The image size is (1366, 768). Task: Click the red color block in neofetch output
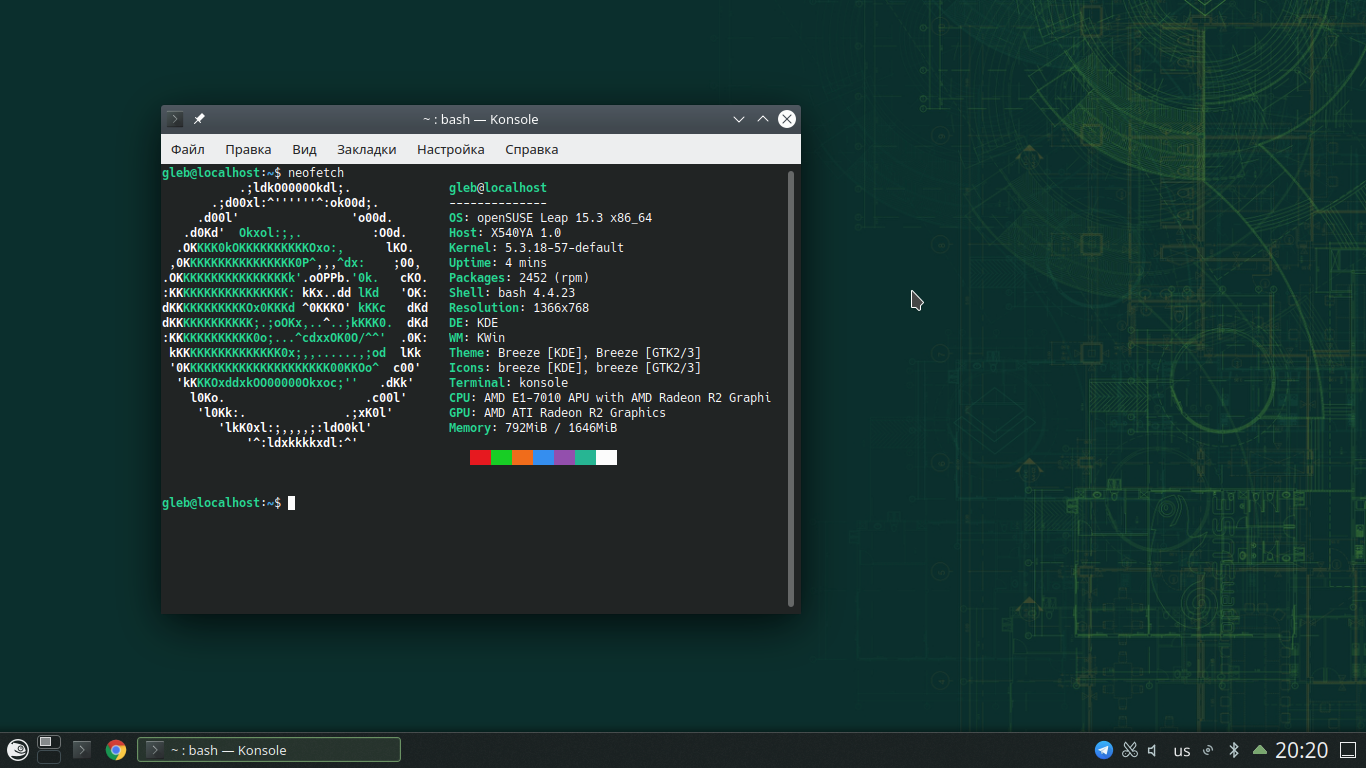pos(480,457)
